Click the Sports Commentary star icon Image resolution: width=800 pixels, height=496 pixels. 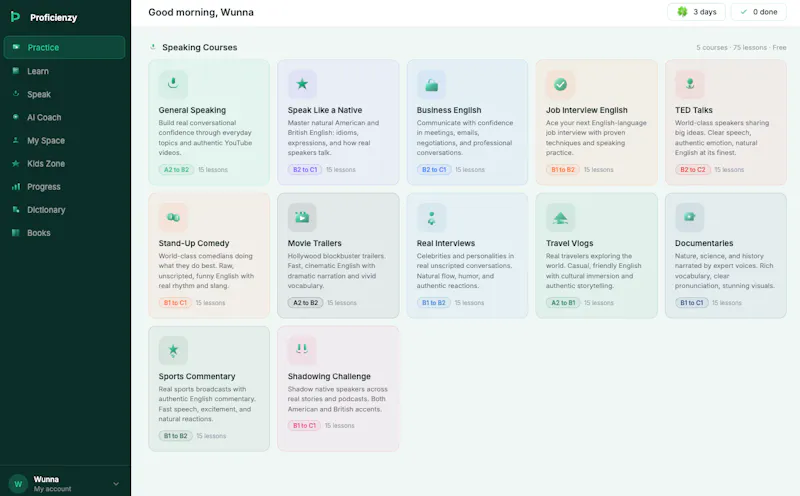173,351
